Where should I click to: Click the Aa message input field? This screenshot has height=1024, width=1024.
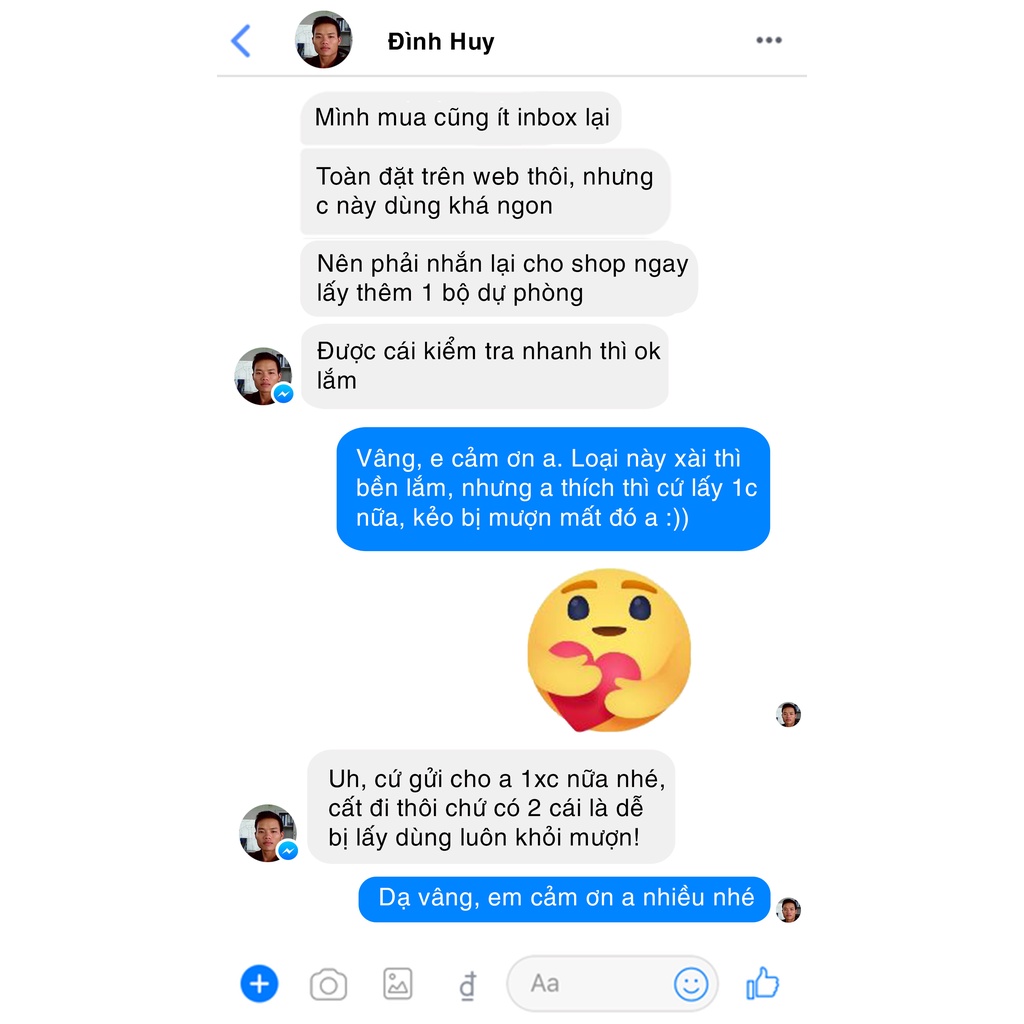(613, 984)
